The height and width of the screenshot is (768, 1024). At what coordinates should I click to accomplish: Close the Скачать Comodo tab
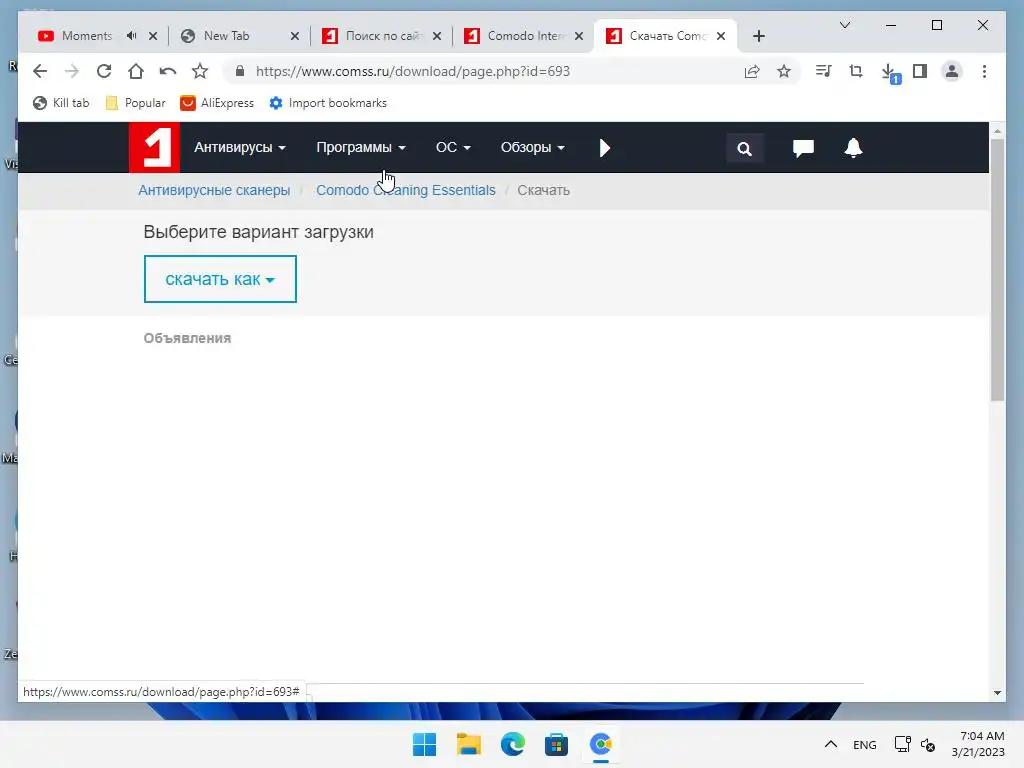tap(721, 36)
